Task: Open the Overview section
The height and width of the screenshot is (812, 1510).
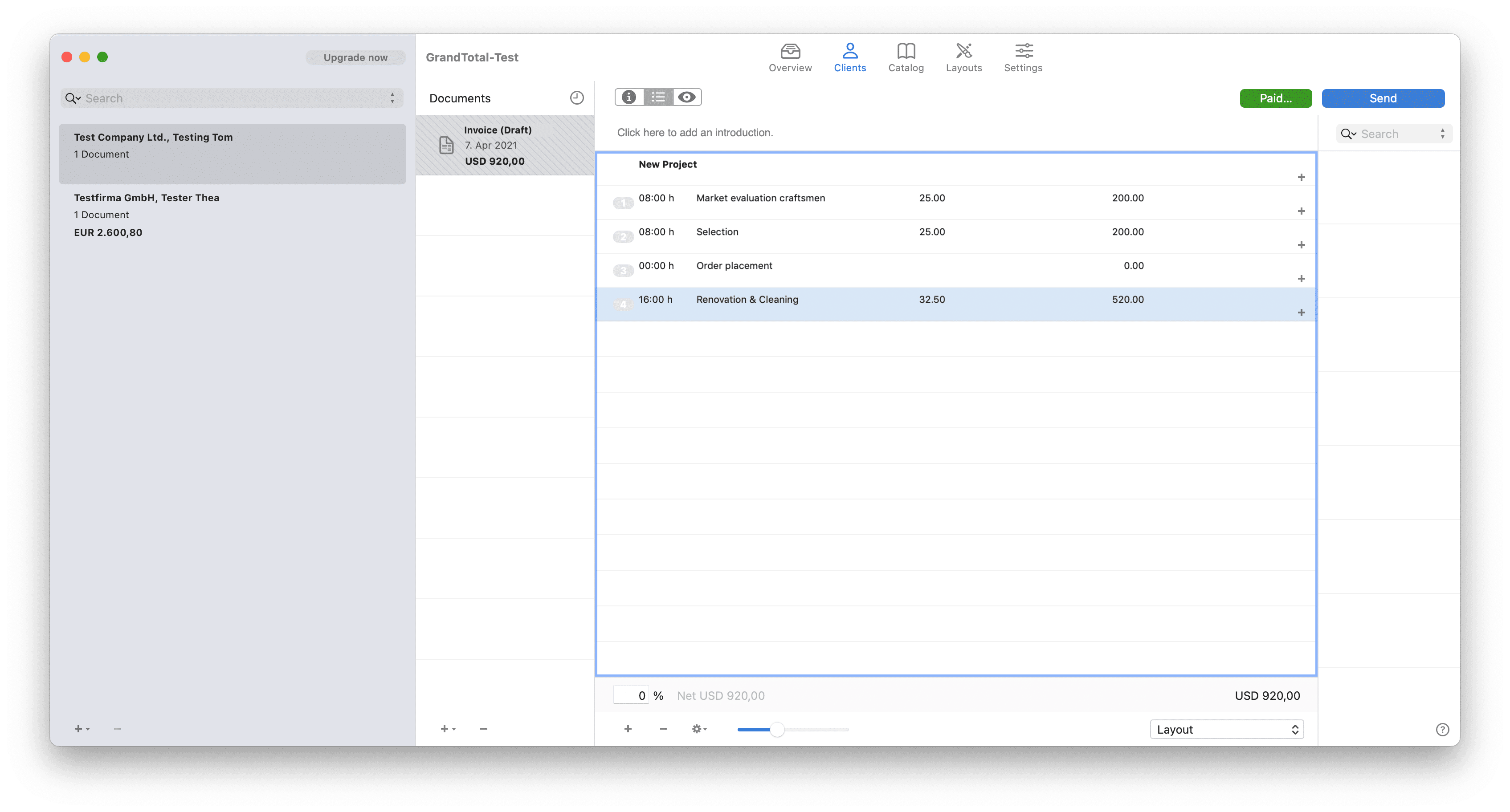Action: point(790,57)
